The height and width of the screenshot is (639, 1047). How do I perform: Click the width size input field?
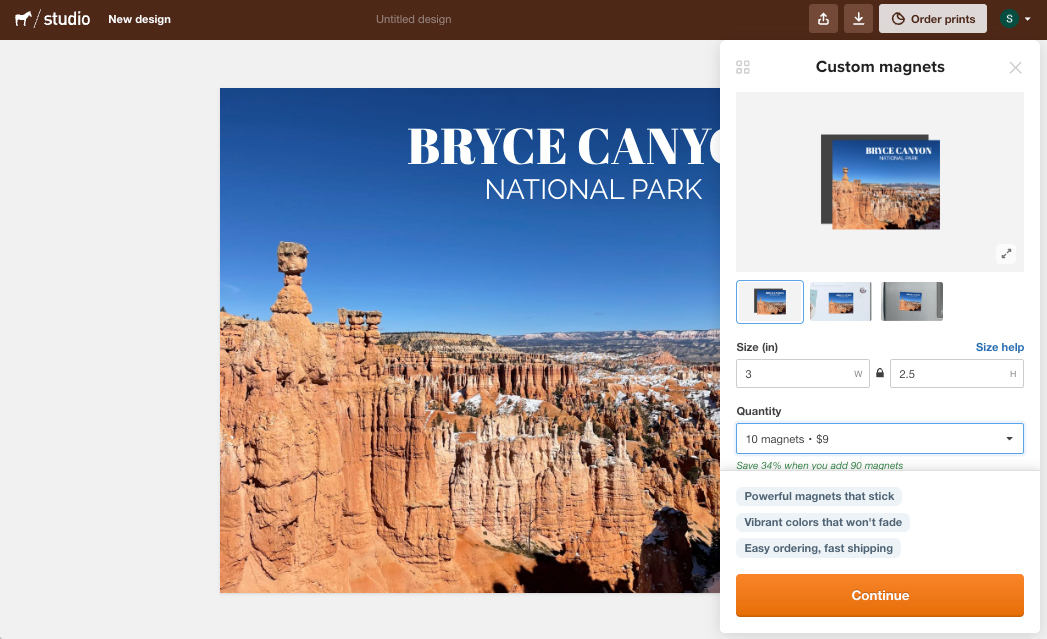tap(795, 374)
